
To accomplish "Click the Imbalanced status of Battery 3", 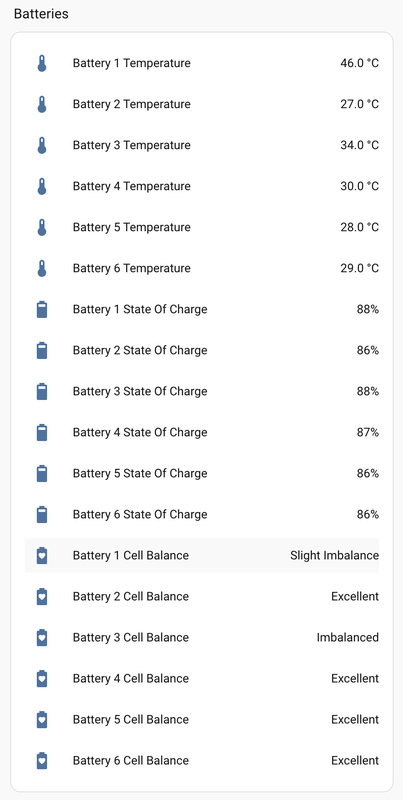I will pos(348,638).
